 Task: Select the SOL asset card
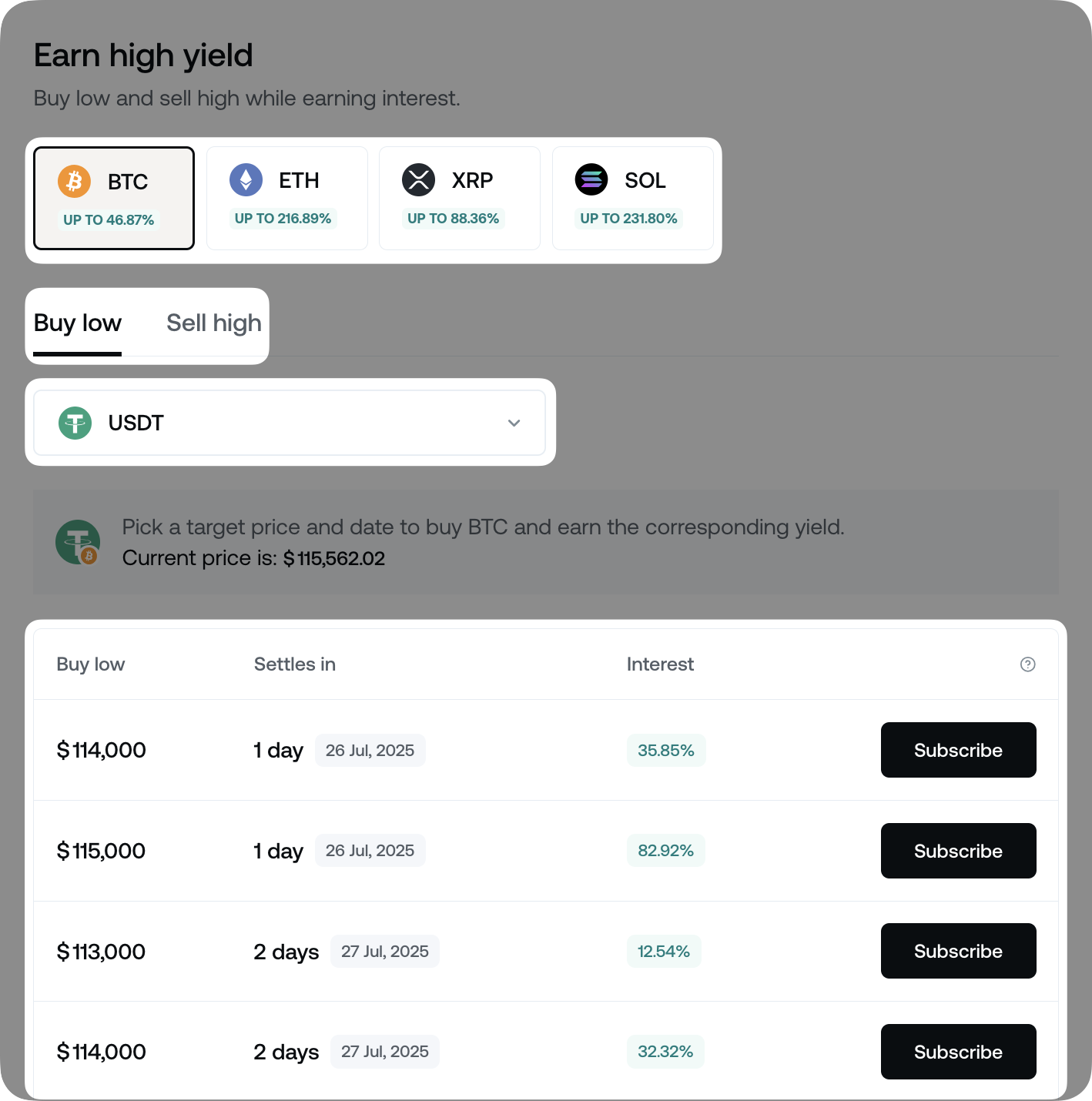pyautogui.click(x=632, y=197)
